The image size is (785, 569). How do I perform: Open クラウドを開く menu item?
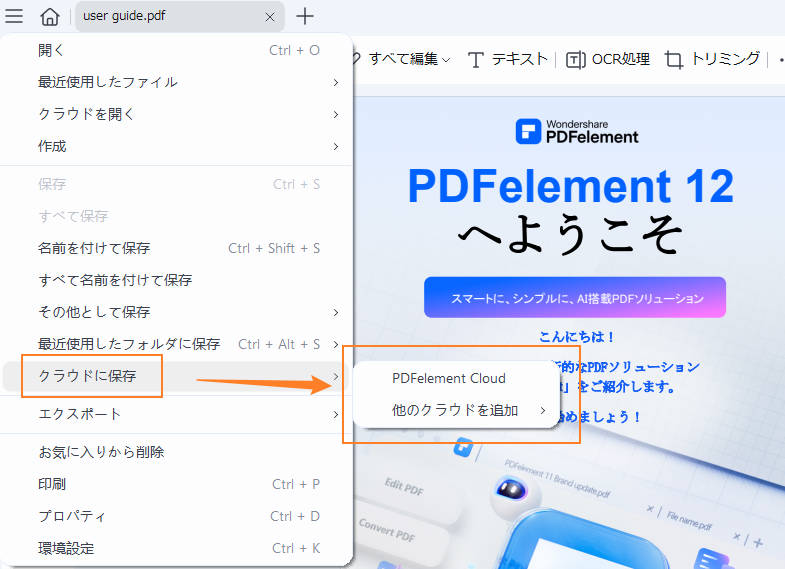[x=176, y=114]
